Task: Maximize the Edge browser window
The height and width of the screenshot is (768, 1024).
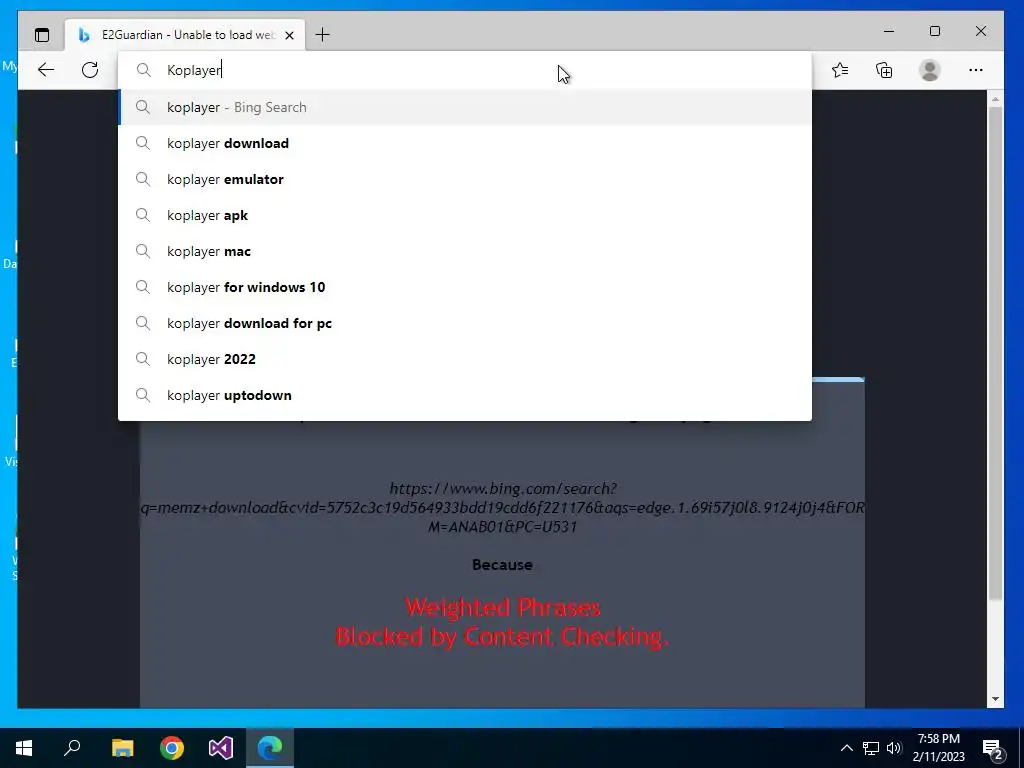Action: [935, 31]
